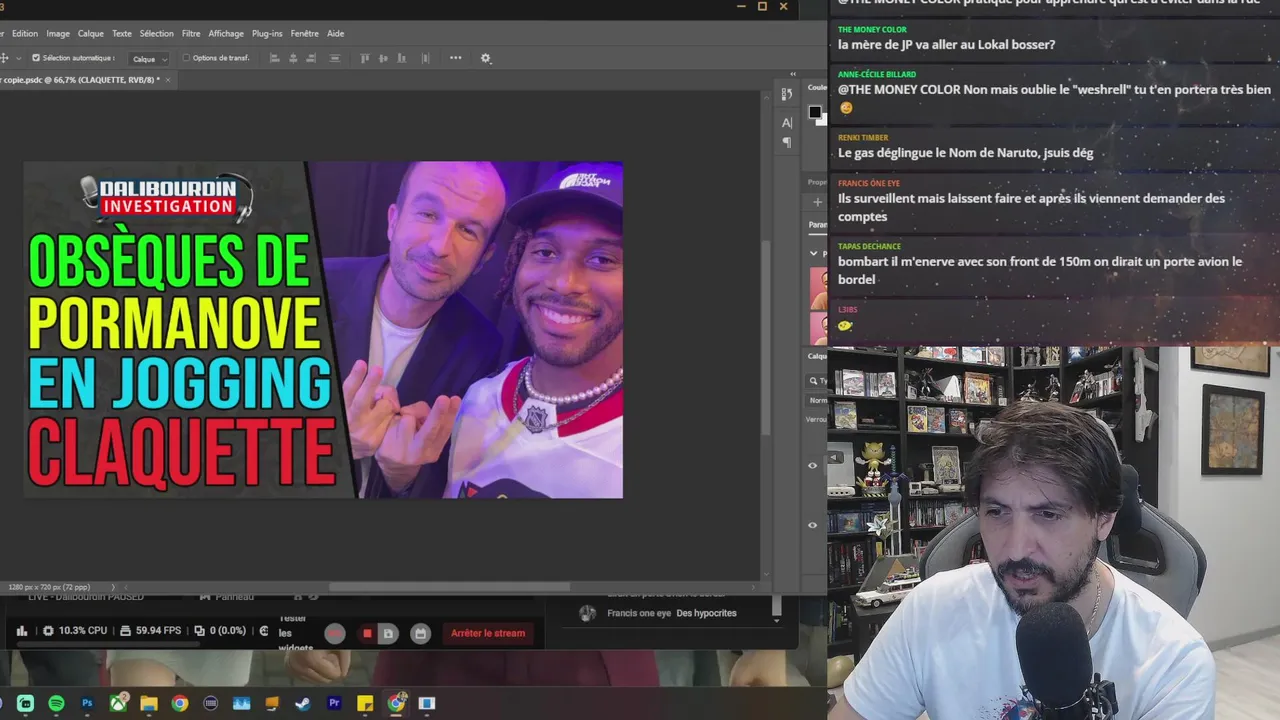1280x720 pixels.
Task: Click RENKI TIMBER username in chat
Action: click(863, 138)
